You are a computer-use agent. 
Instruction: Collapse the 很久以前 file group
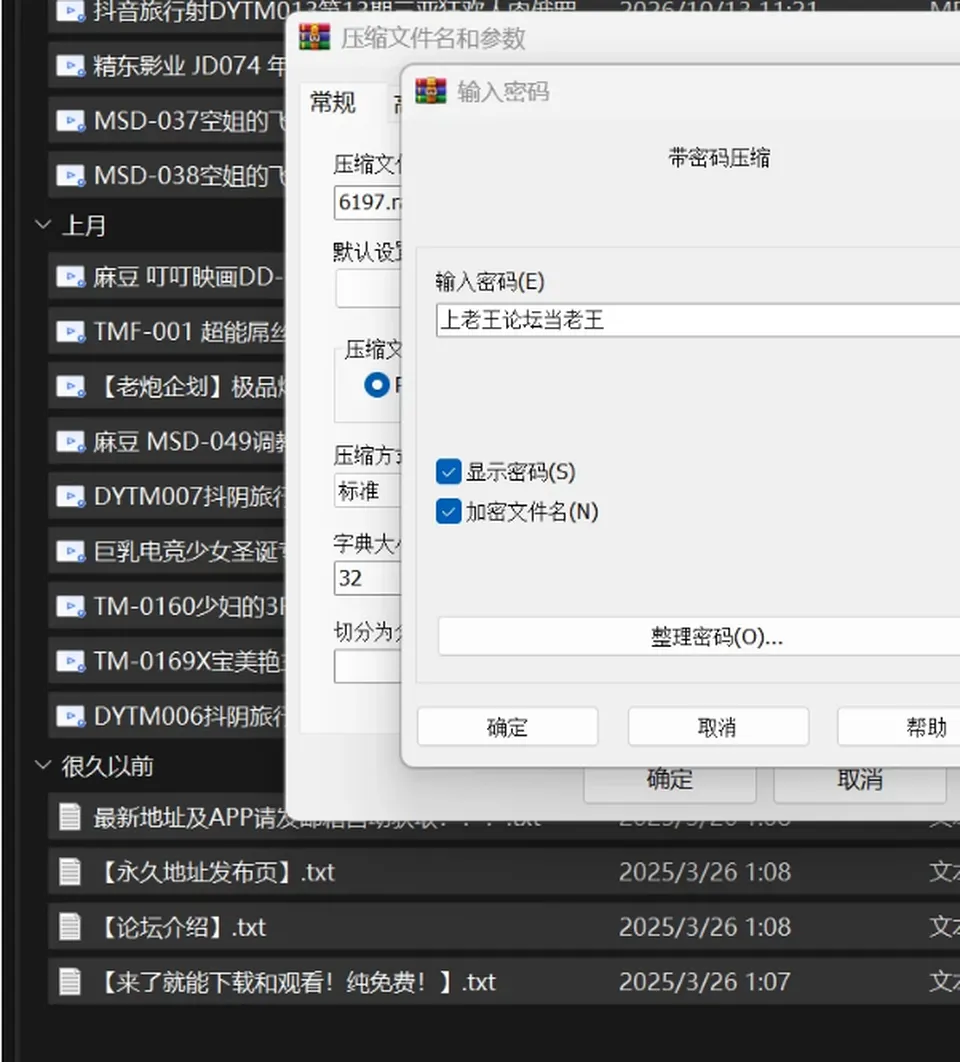click(x=43, y=765)
